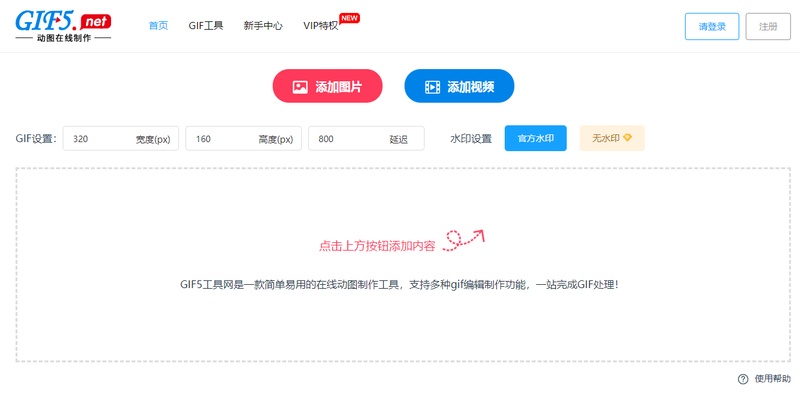Go to 新手中心 page
800x394 pixels.
pos(263,26)
